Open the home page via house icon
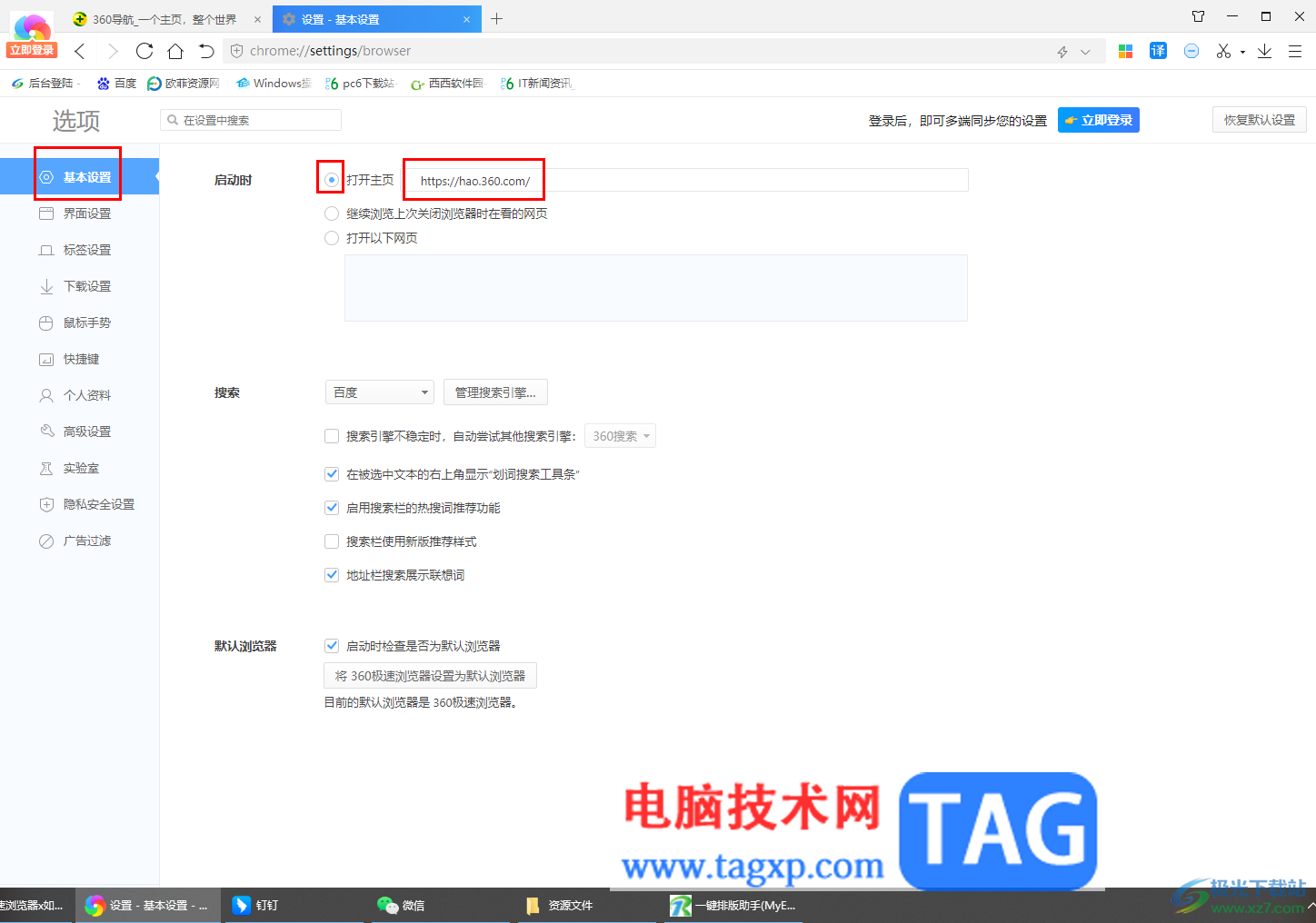Screen dimensions: 1316x923 (x=175, y=51)
